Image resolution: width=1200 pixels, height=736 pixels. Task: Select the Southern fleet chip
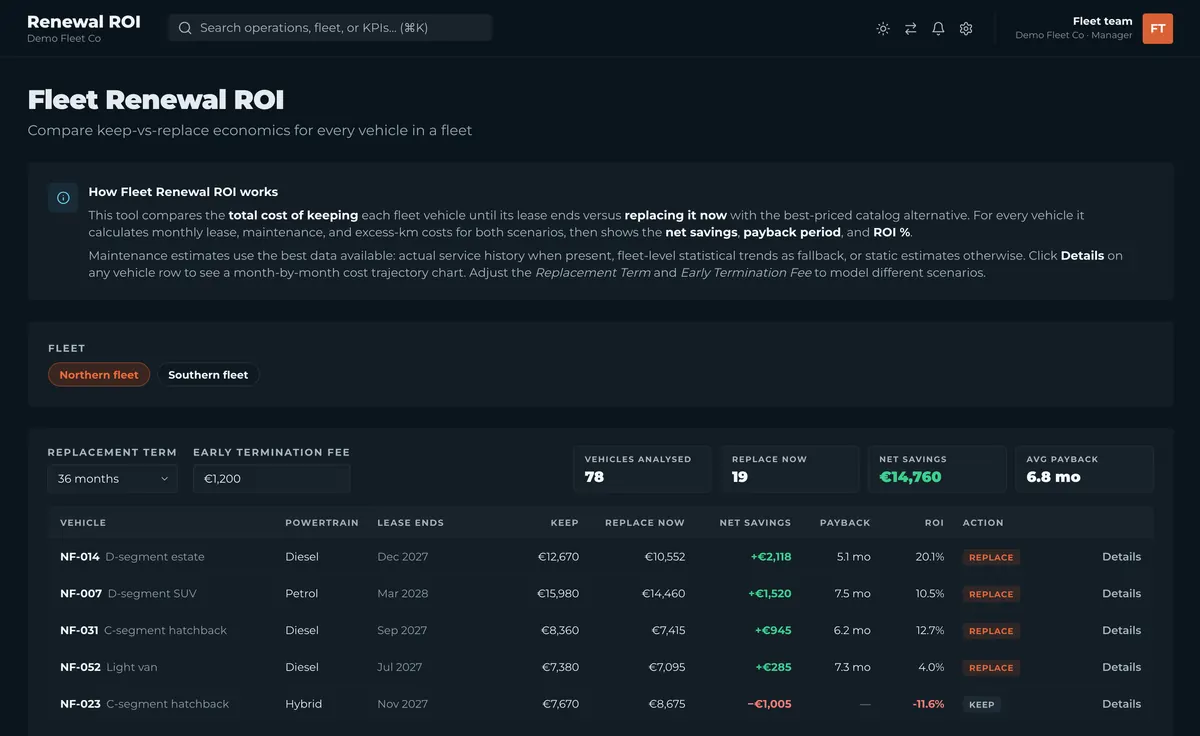pos(208,375)
